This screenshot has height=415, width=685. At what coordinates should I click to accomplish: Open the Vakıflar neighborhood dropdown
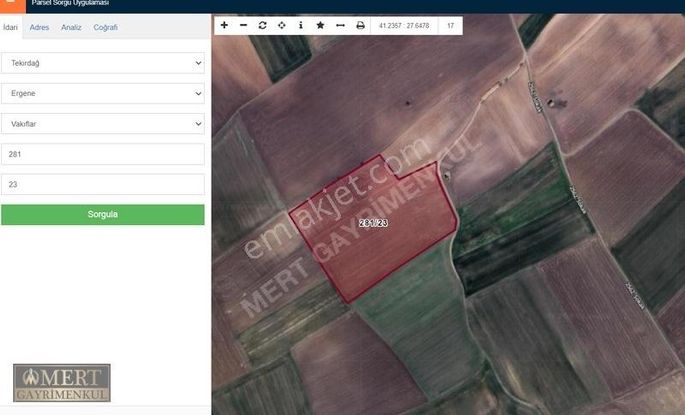tap(103, 124)
